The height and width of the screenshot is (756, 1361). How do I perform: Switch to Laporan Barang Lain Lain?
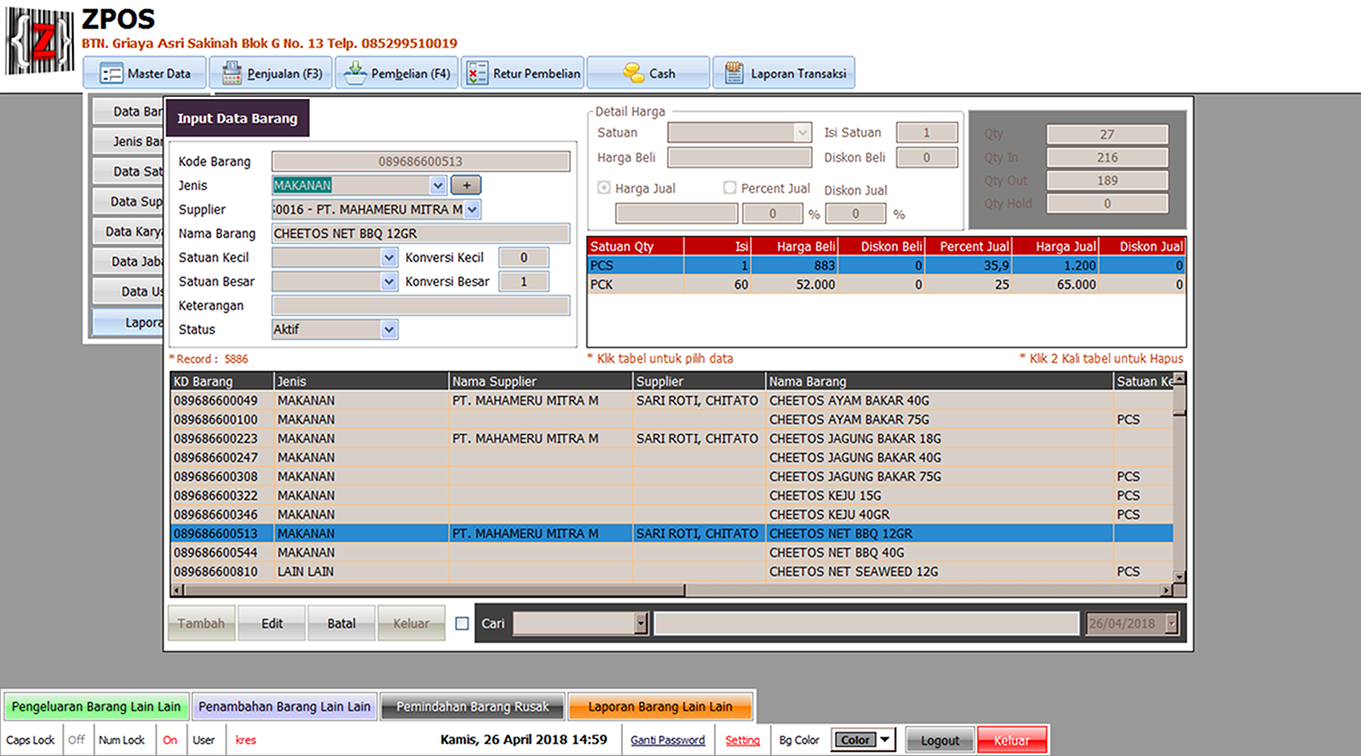click(660, 707)
